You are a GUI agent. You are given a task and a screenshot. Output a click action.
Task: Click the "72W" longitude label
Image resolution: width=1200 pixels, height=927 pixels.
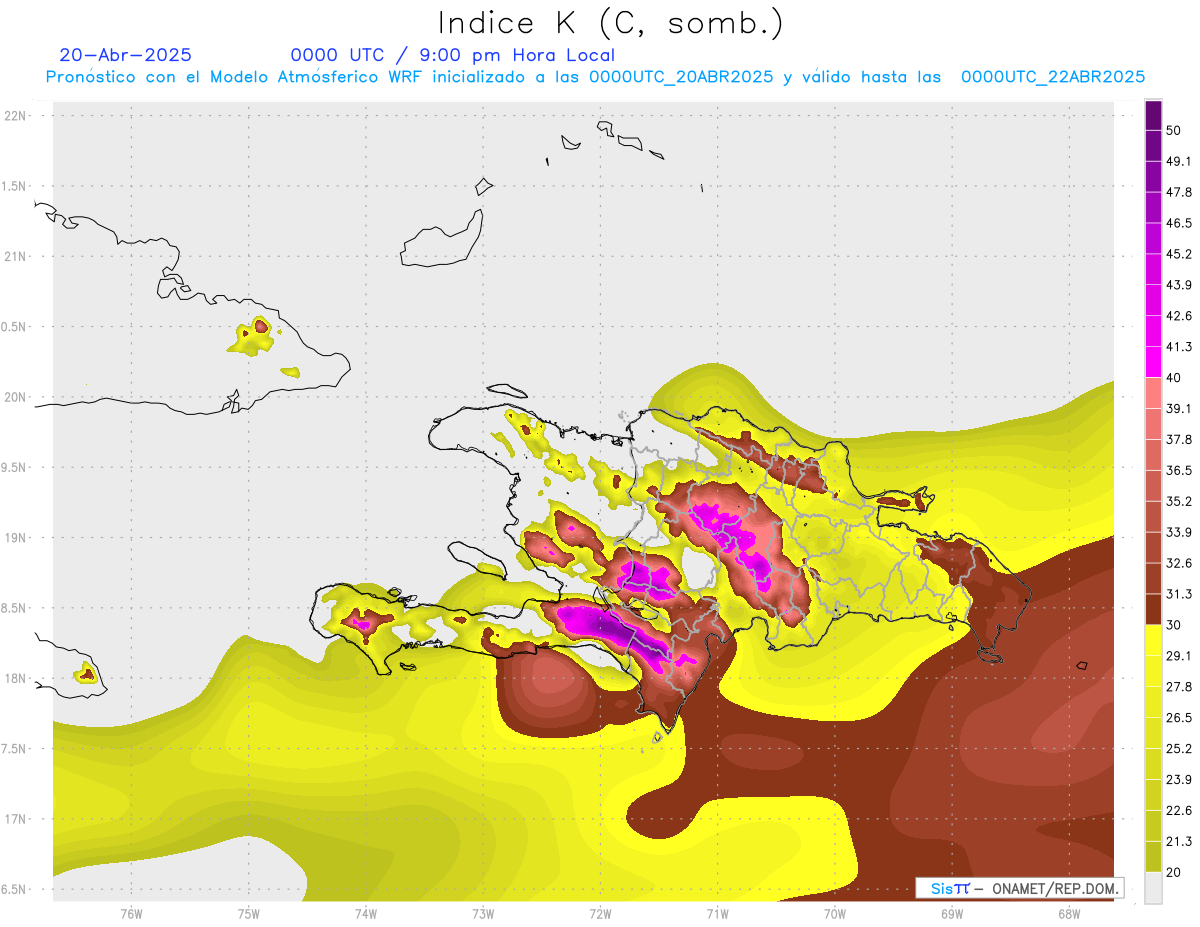tap(600, 914)
